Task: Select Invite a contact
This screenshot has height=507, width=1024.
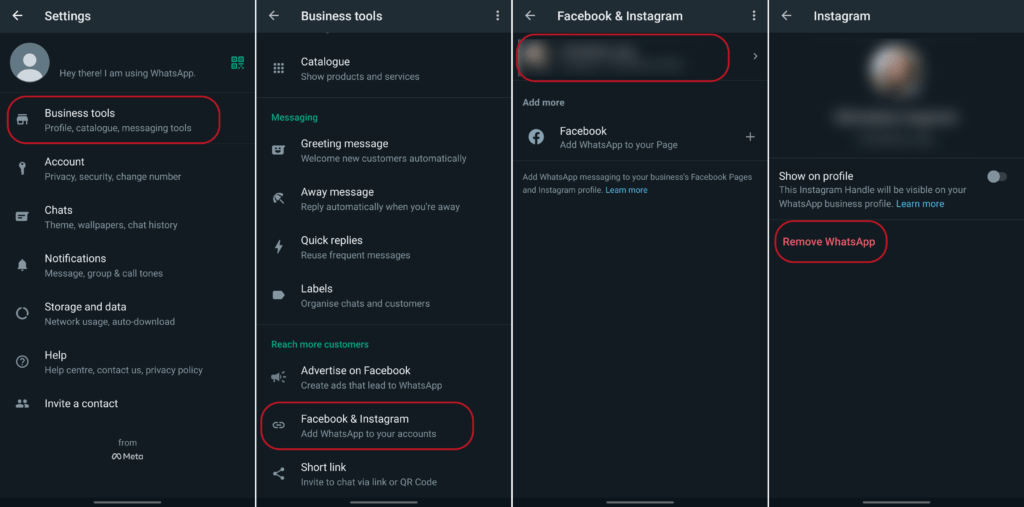Action: 81,404
